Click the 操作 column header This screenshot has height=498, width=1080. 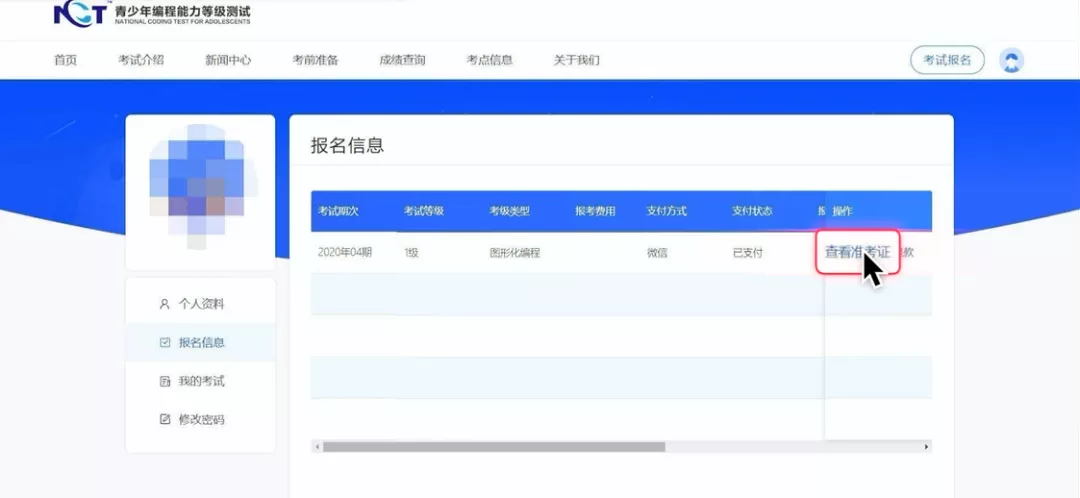click(x=842, y=211)
